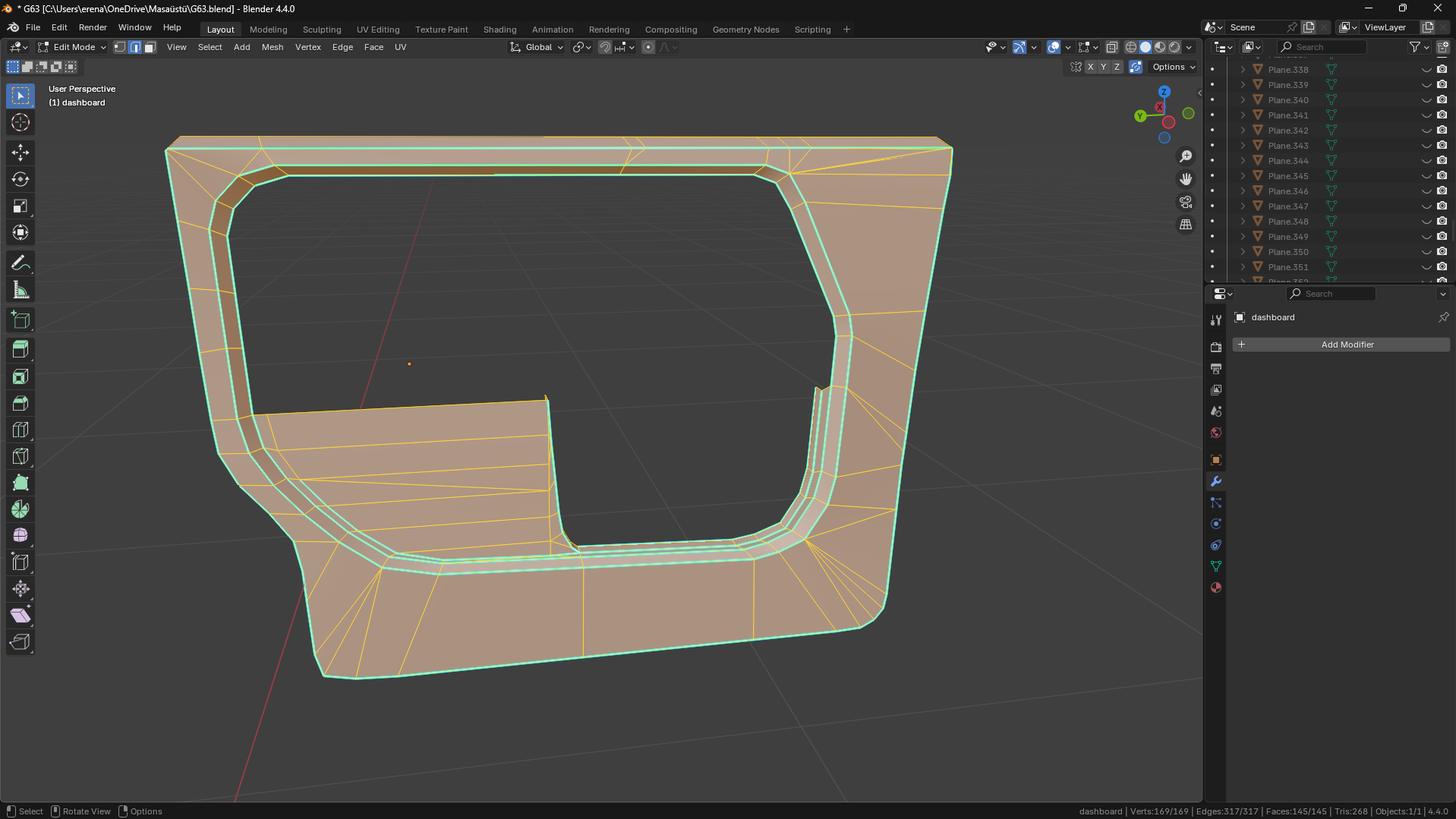Activate the Knife tool
1456x819 pixels.
pos(20,456)
